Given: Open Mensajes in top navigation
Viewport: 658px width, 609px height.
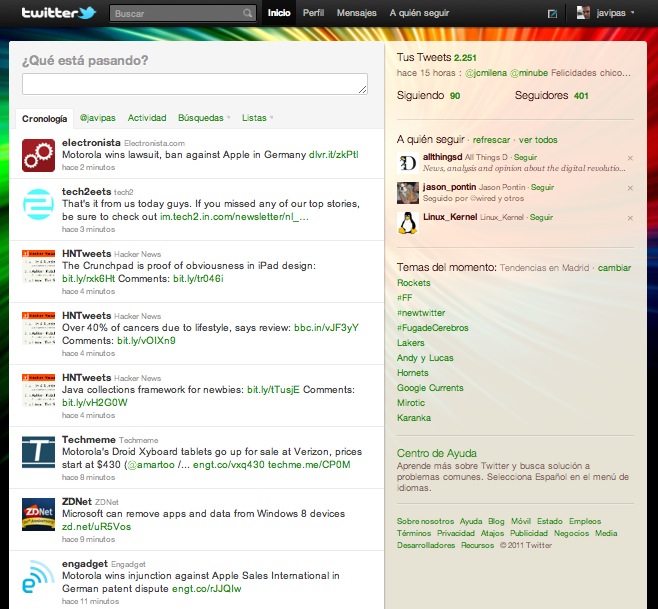Looking at the screenshot, I should 357,13.
